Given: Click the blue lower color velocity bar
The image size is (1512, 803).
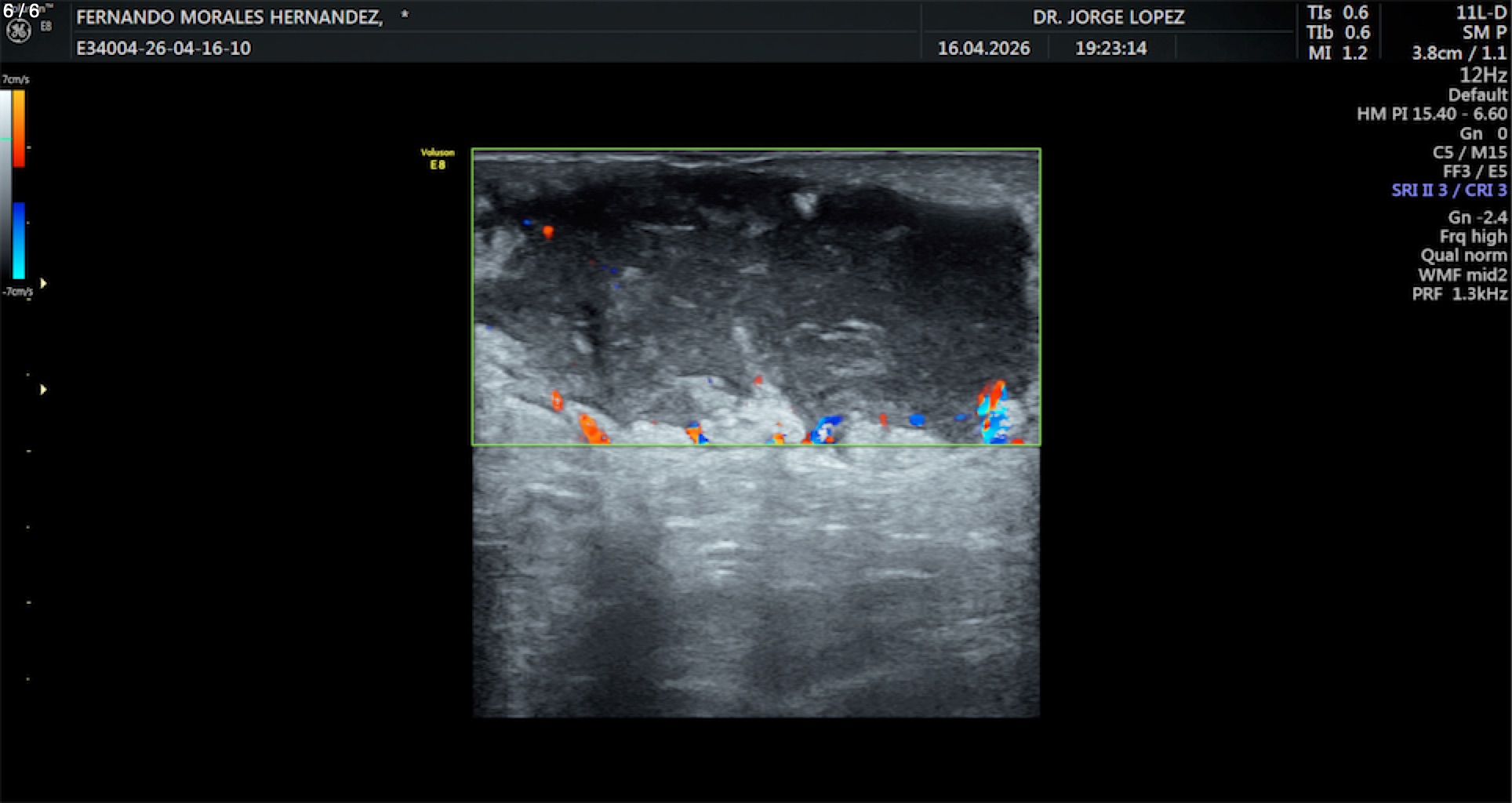Looking at the screenshot, I should pos(19,241).
